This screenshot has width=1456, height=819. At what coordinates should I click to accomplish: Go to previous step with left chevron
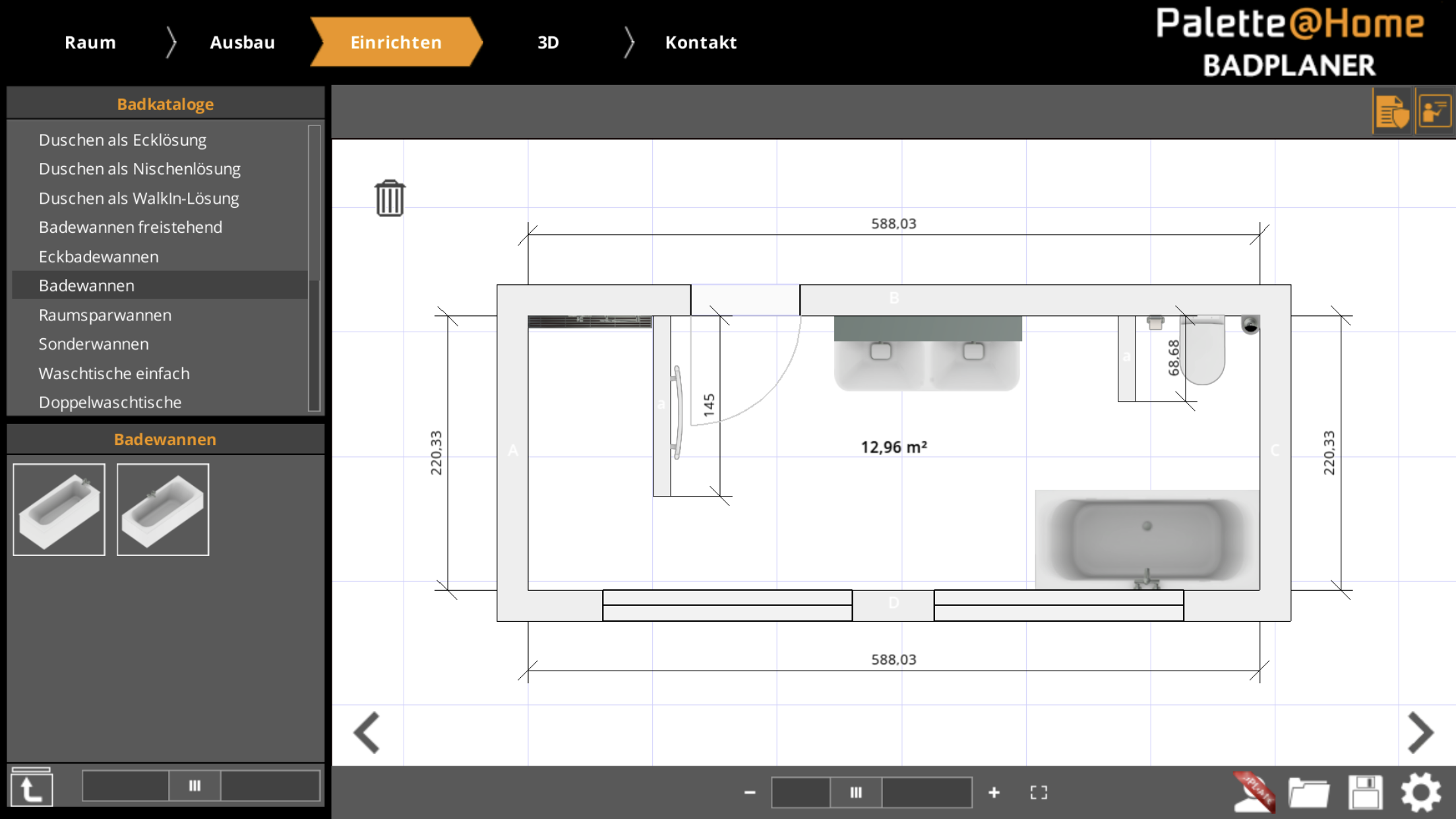367,732
